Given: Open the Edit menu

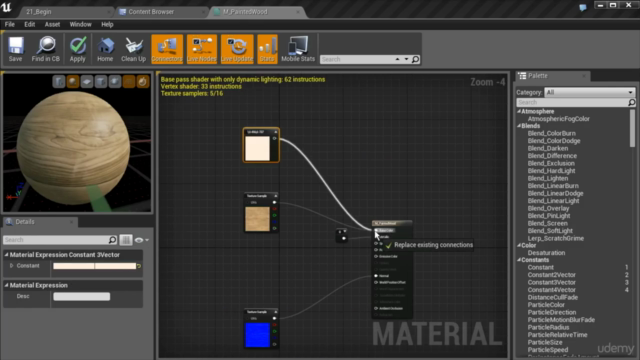Looking at the screenshot, I should [x=29, y=24].
